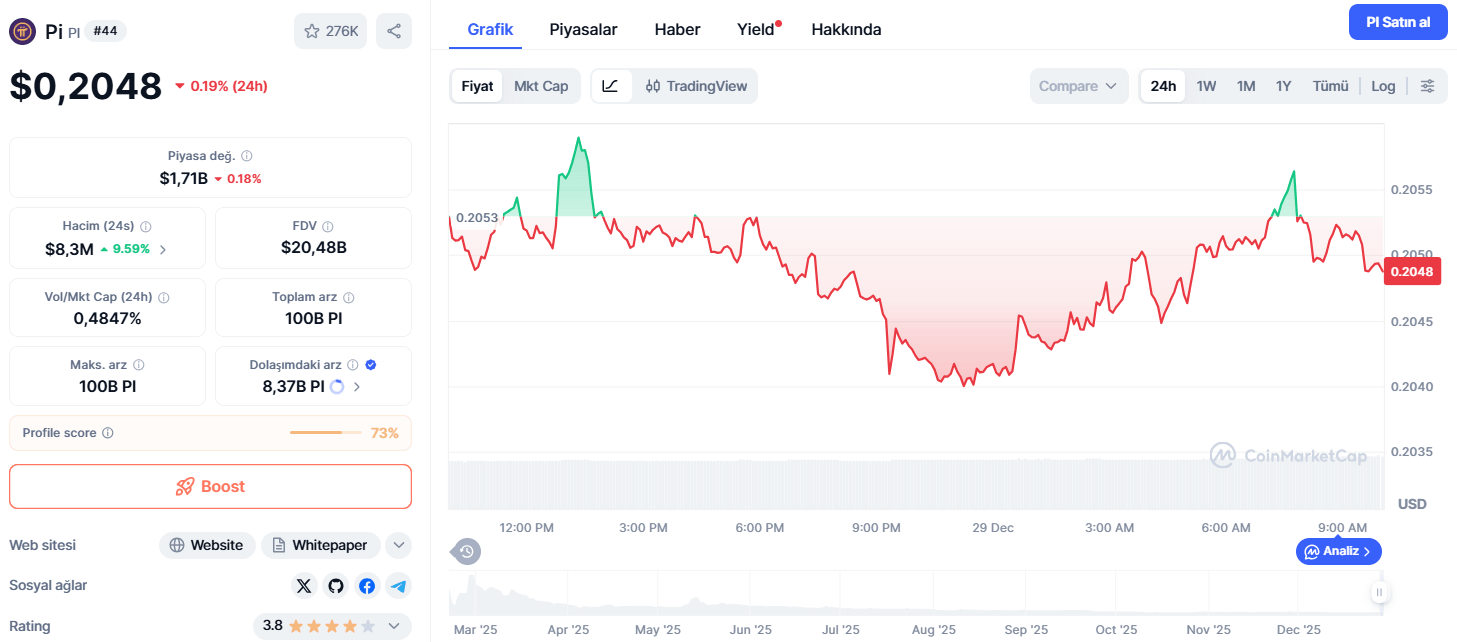Expand Dolaşımdaki arz details chevron
Screen dimensions: 1457x642
tap(357, 387)
